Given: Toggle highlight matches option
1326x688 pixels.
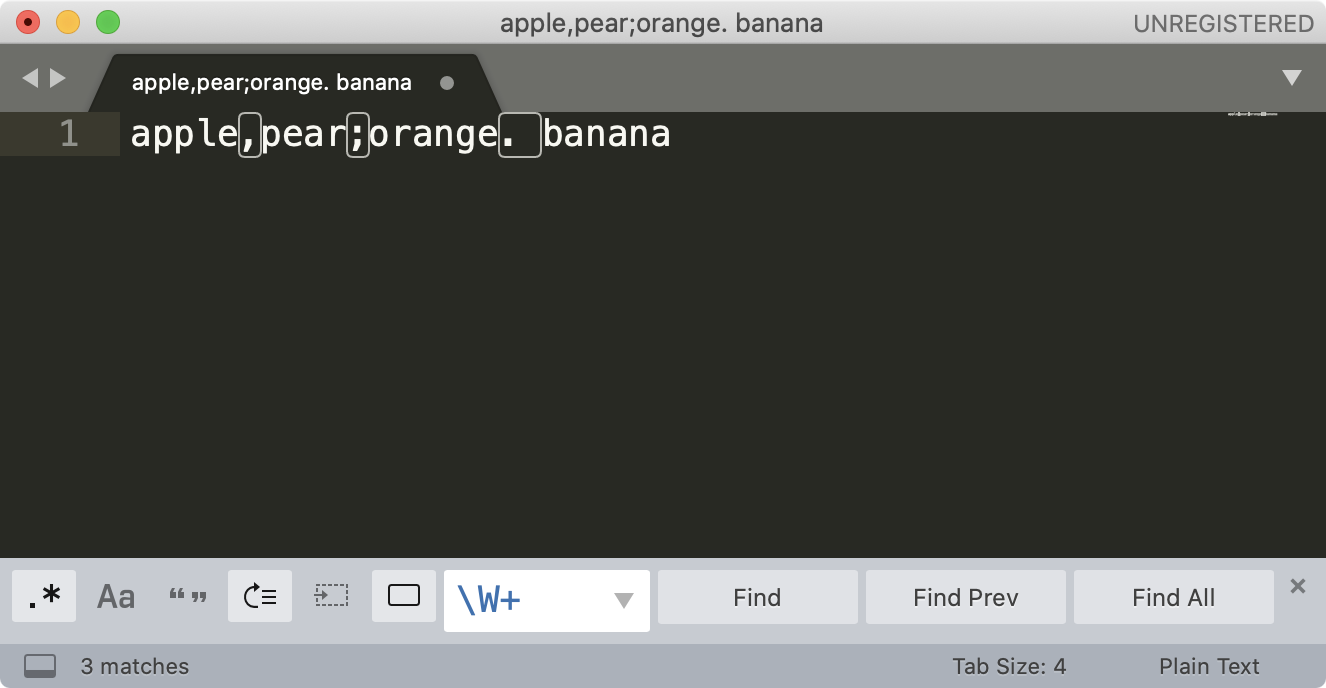Looking at the screenshot, I should click(x=404, y=597).
